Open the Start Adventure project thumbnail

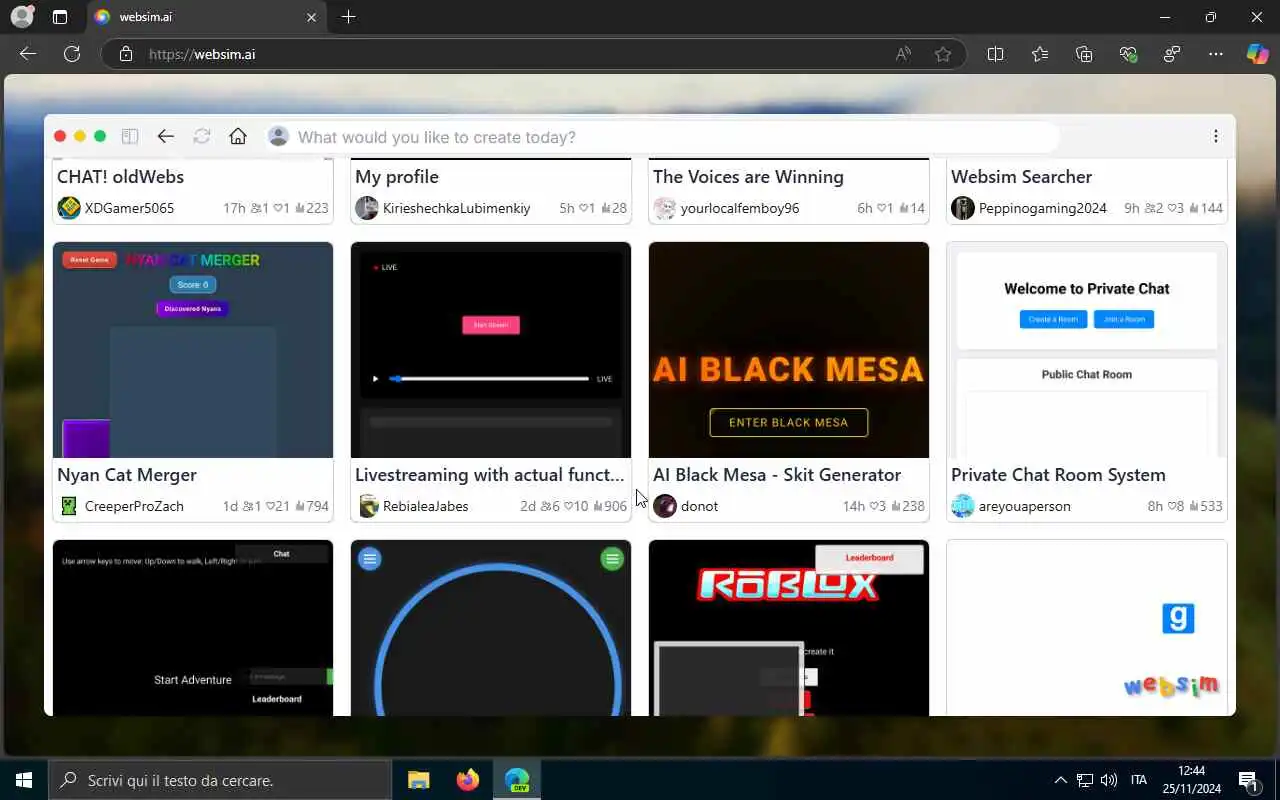[x=193, y=628]
